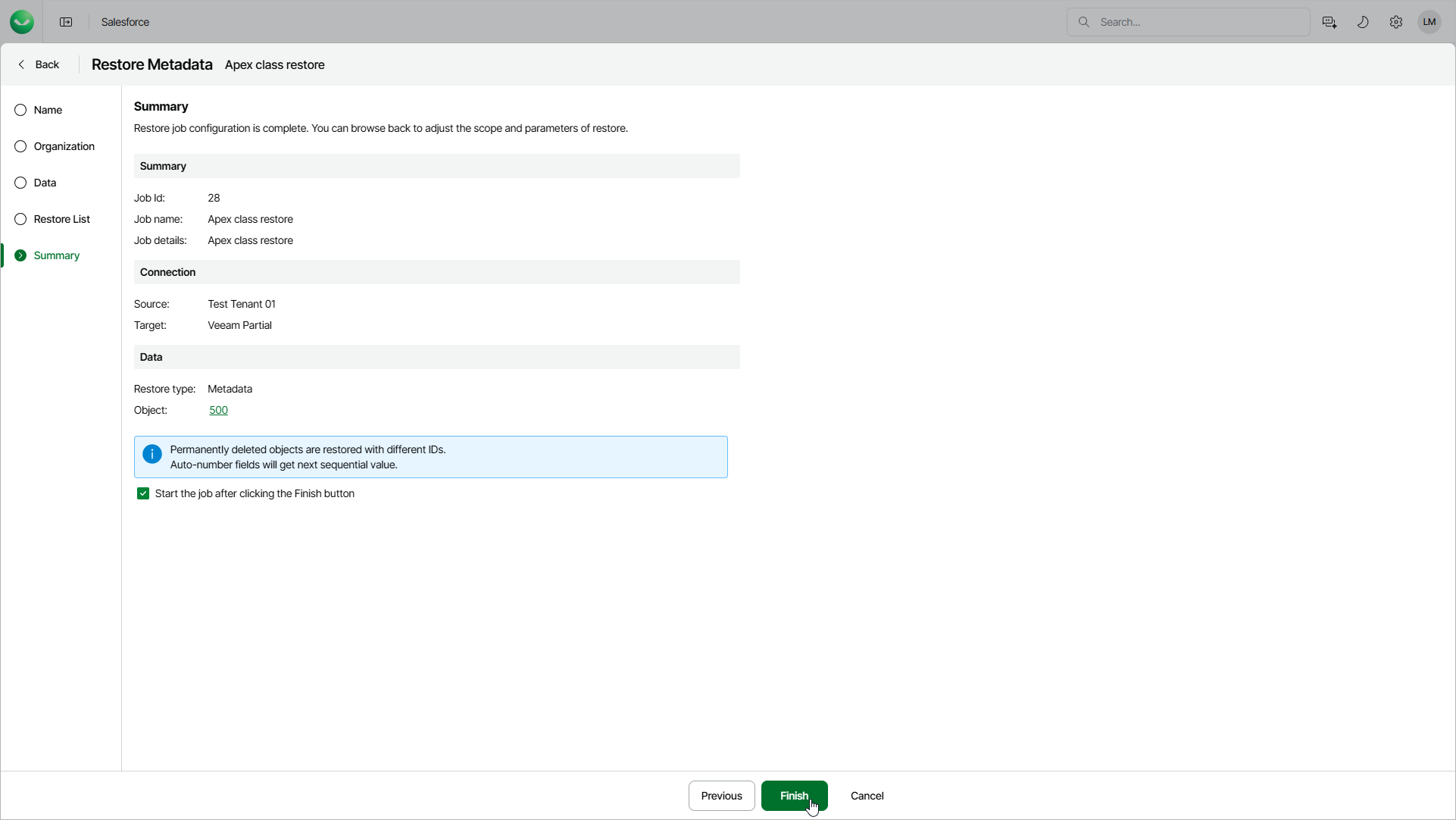Open settings gear icon
Viewport: 1456px width, 820px height.
tap(1396, 22)
